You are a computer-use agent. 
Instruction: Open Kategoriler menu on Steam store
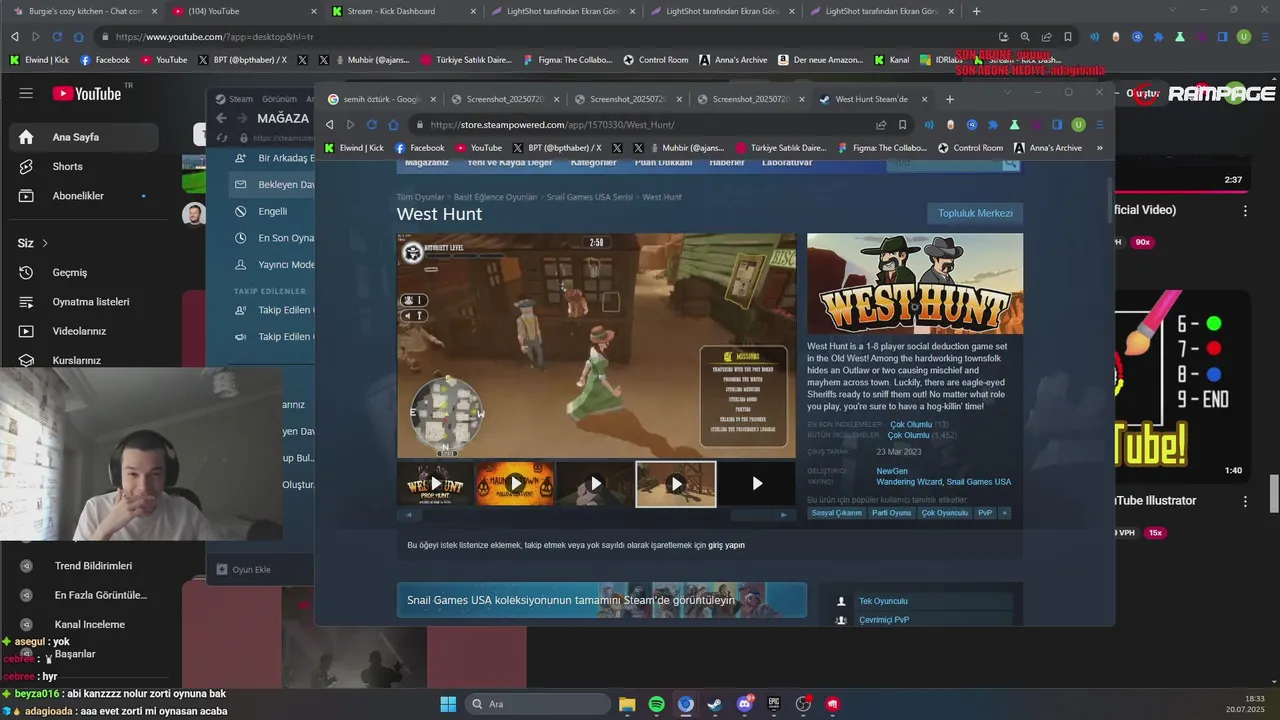point(593,163)
